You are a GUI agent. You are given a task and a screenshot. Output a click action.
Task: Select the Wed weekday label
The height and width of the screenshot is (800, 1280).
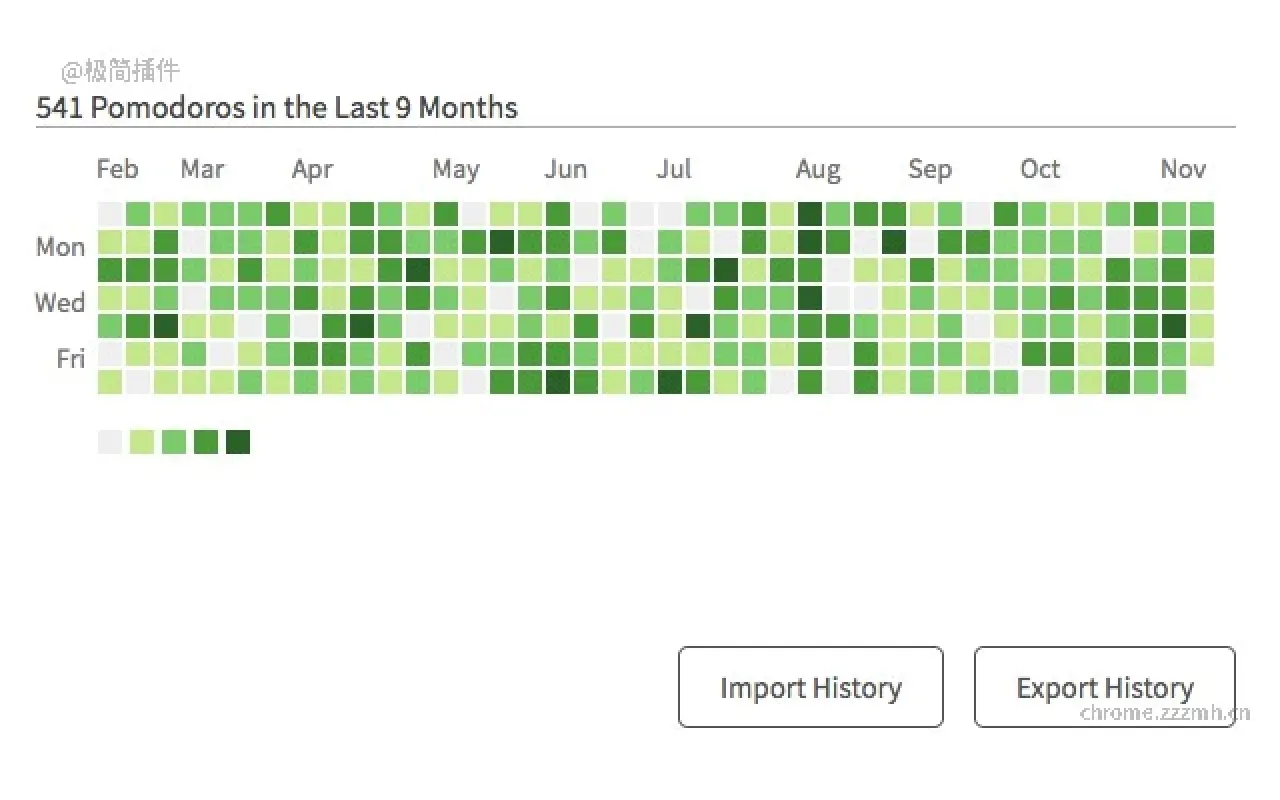coord(60,302)
